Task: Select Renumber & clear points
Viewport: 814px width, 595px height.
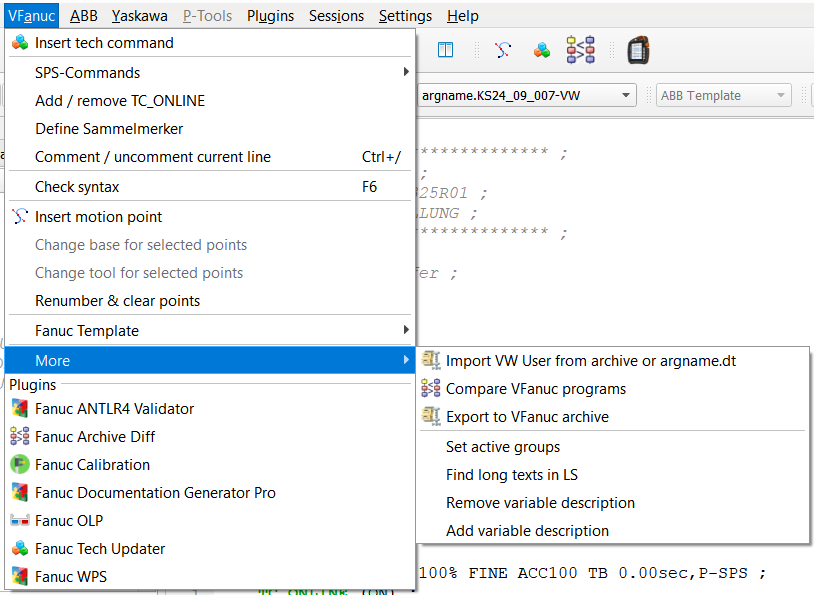Action: click(210, 301)
